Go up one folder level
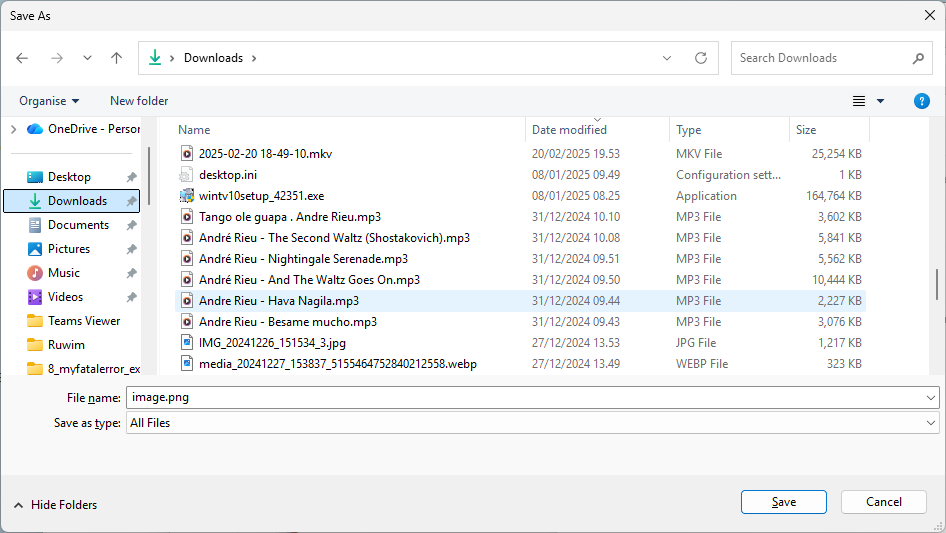The height and width of the screenshot is (533, 946). [x=116, y=58]
